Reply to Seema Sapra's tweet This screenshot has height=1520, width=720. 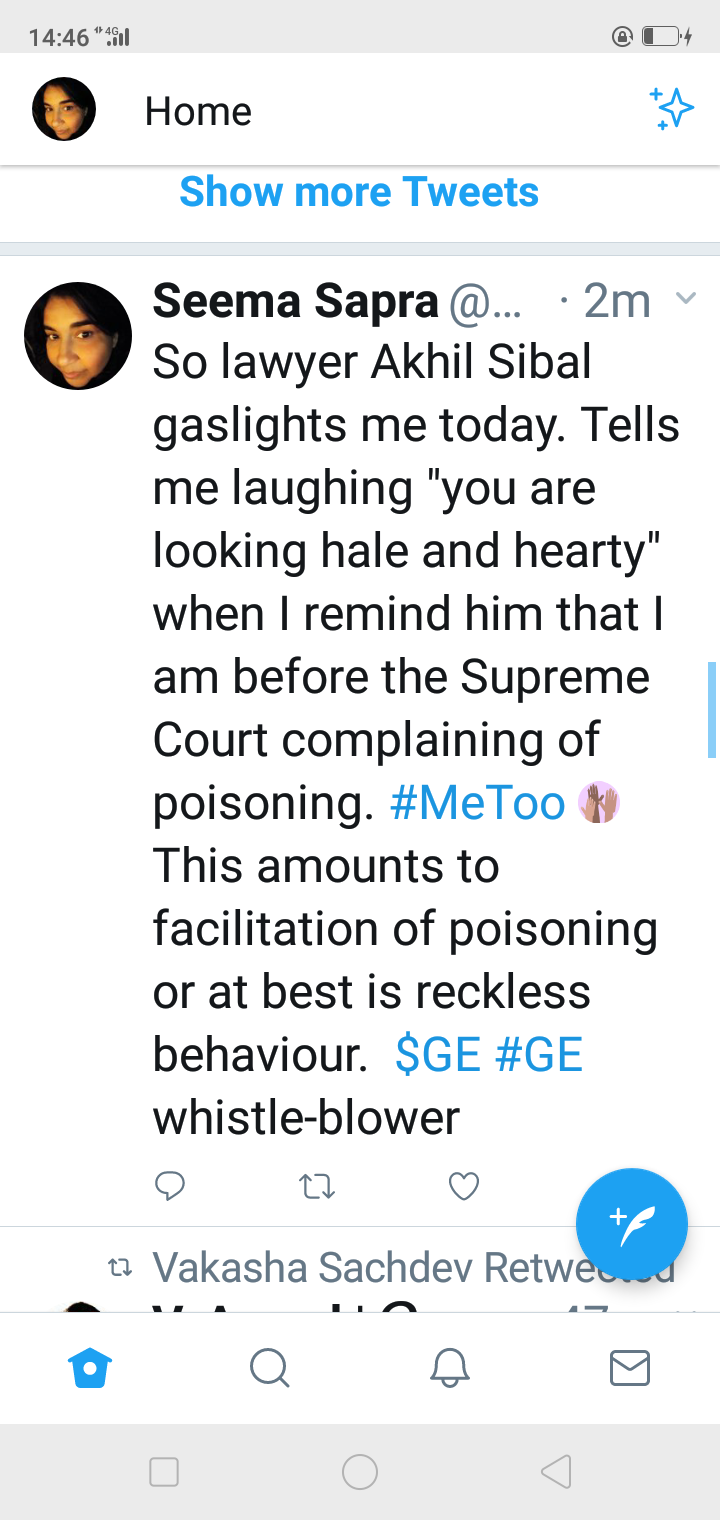pos(171,1186)
